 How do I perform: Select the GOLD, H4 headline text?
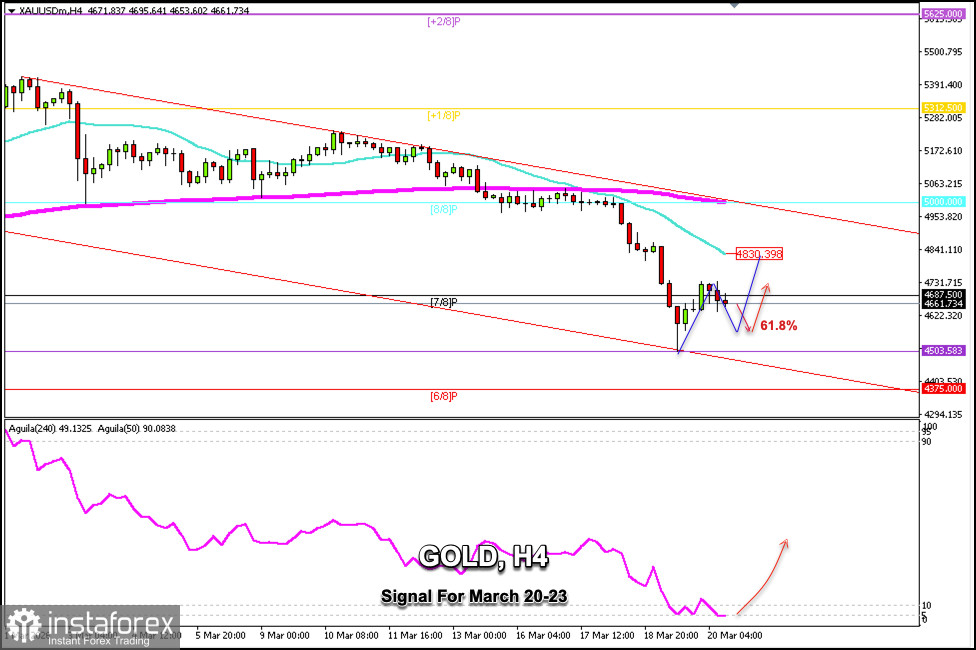pyautogui.click(x=483, y=556)
